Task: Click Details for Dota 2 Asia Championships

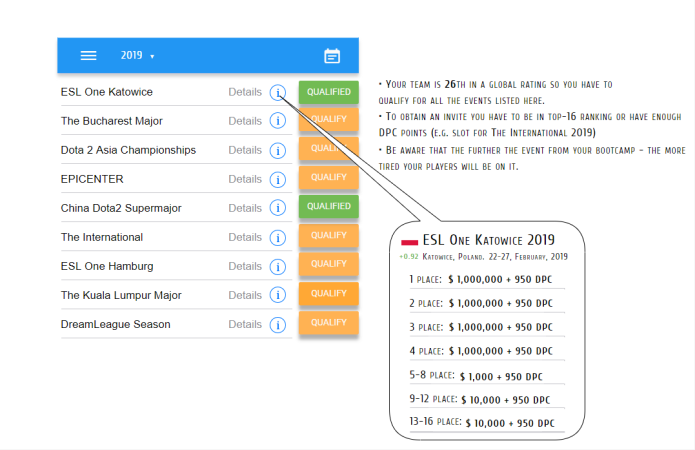Action: 245,150
